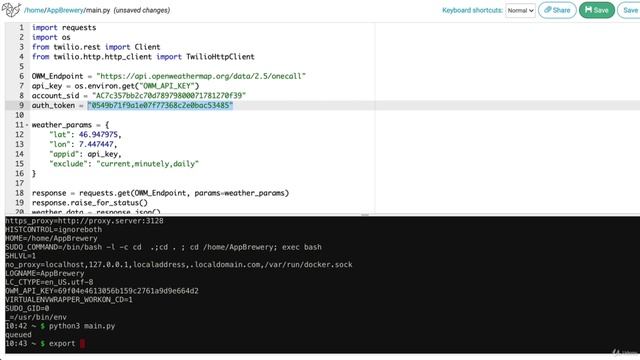Click 'from twilio.rest import Client' line
The image size is (640, 360).
coord(96,47)
